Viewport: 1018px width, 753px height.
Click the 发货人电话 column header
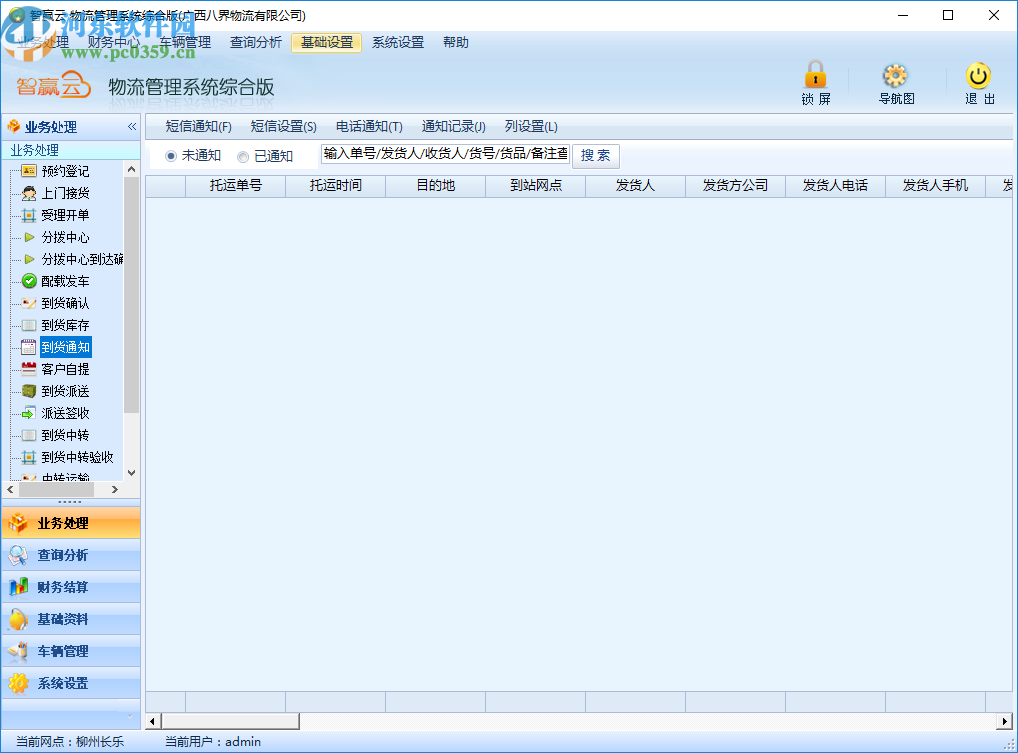[836, 186]
